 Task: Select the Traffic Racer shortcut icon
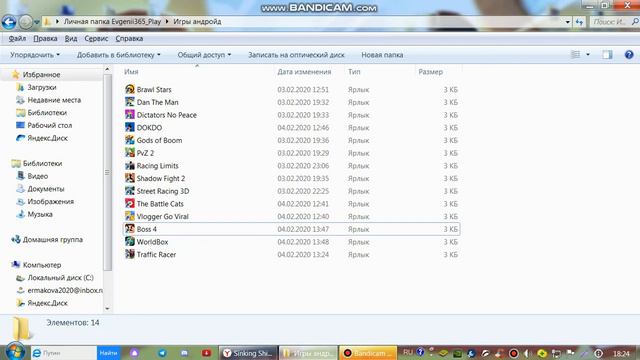[130, 254]
